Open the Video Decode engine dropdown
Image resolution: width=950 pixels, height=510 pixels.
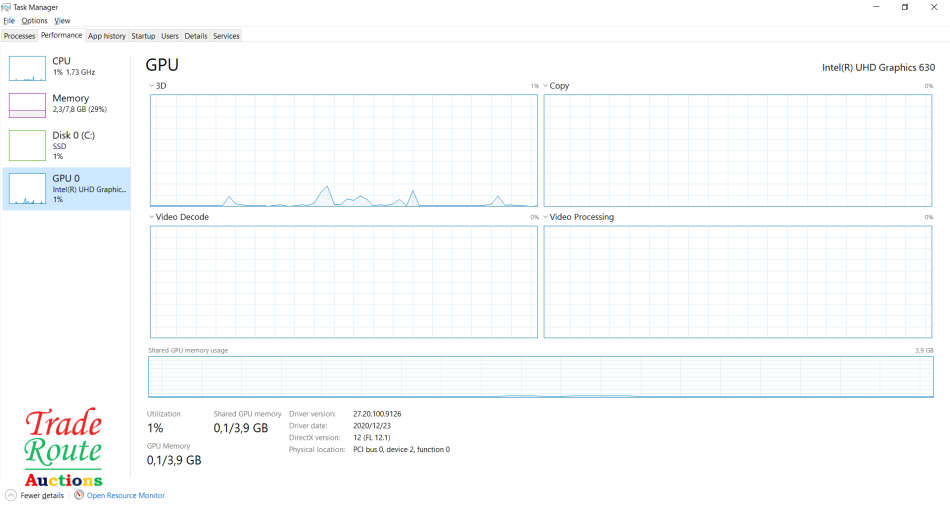[x=152, y=217]
